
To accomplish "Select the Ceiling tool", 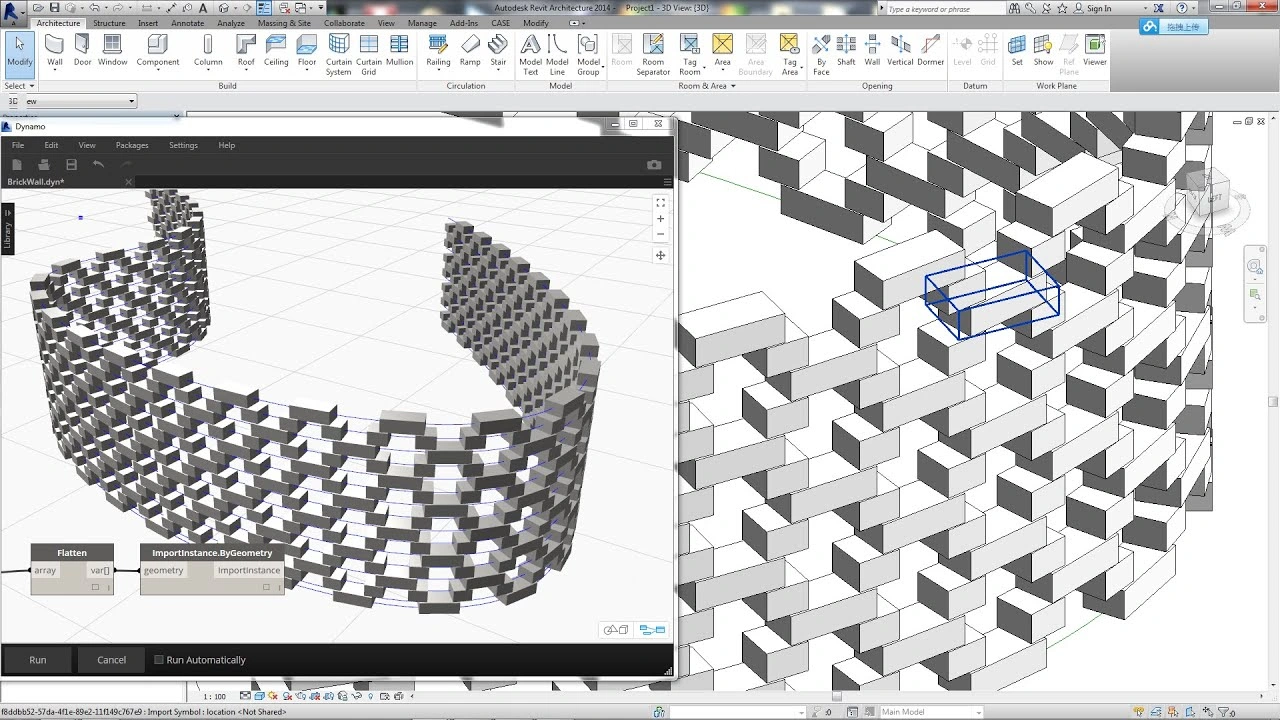I will pos(276,50).
